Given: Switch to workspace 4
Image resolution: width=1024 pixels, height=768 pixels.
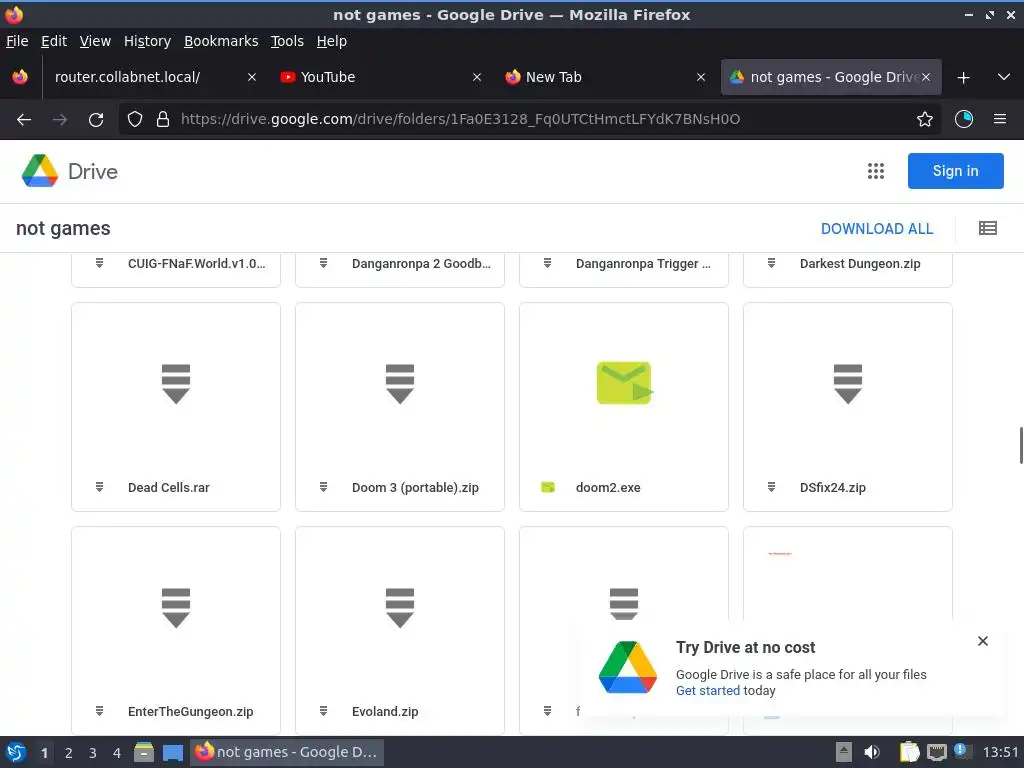Looking at the screenshot, I should (x=117, y=753).
